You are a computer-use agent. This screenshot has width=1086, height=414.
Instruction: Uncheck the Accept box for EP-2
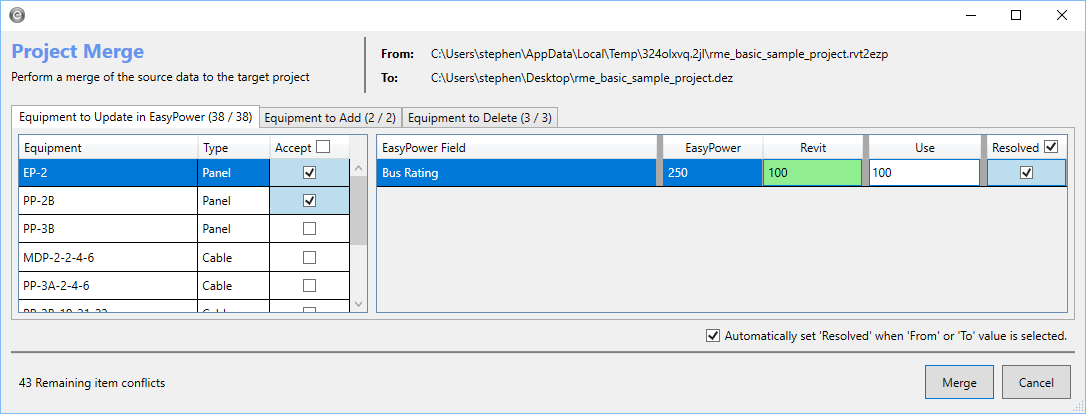[x=309, y=172]
